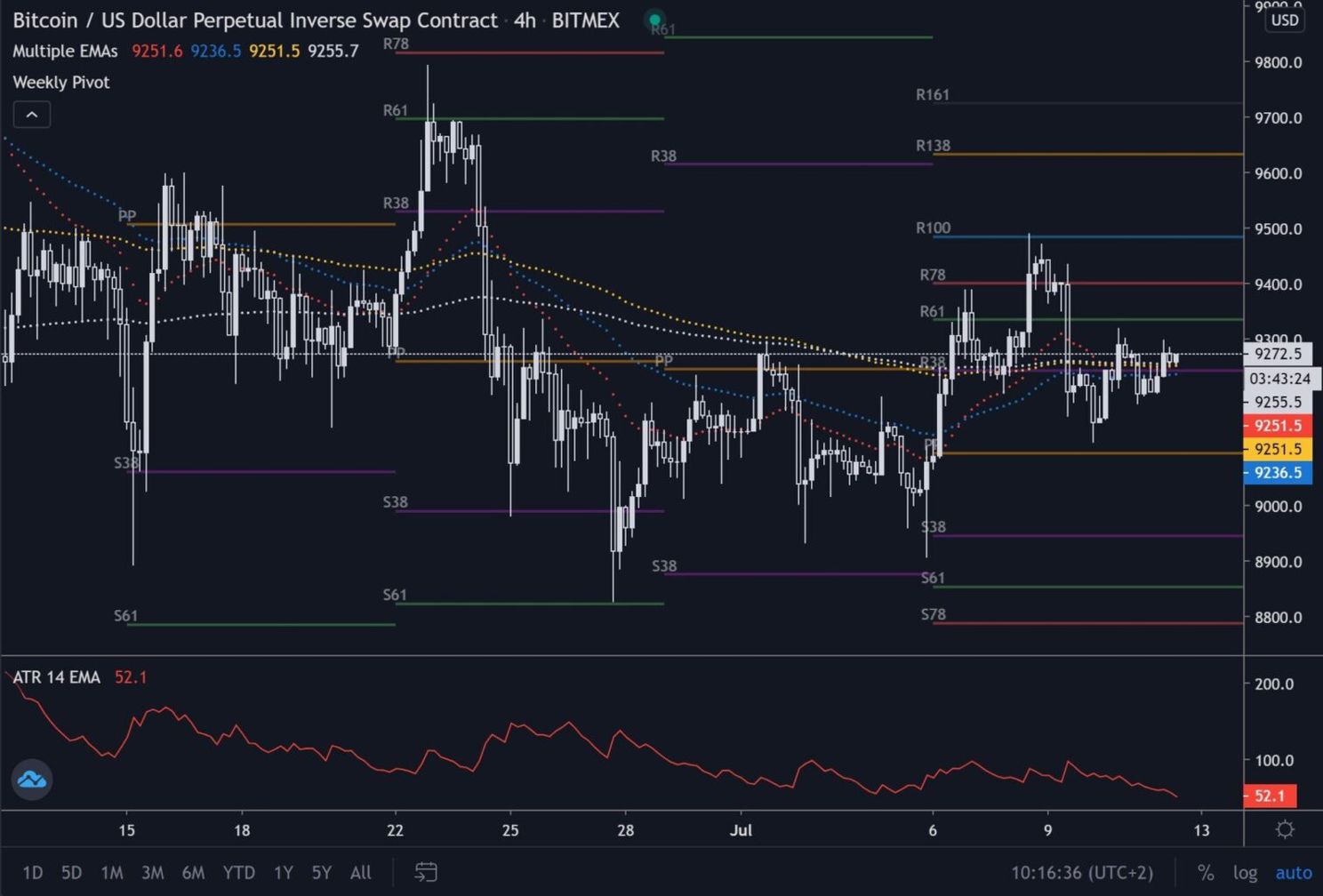
Task: Click the R100 pivot level label
Action: click(x=933, y=228)
